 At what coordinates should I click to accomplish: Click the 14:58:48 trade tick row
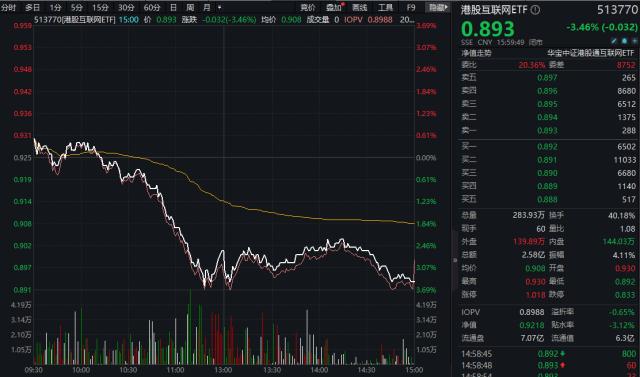point(549,365)
